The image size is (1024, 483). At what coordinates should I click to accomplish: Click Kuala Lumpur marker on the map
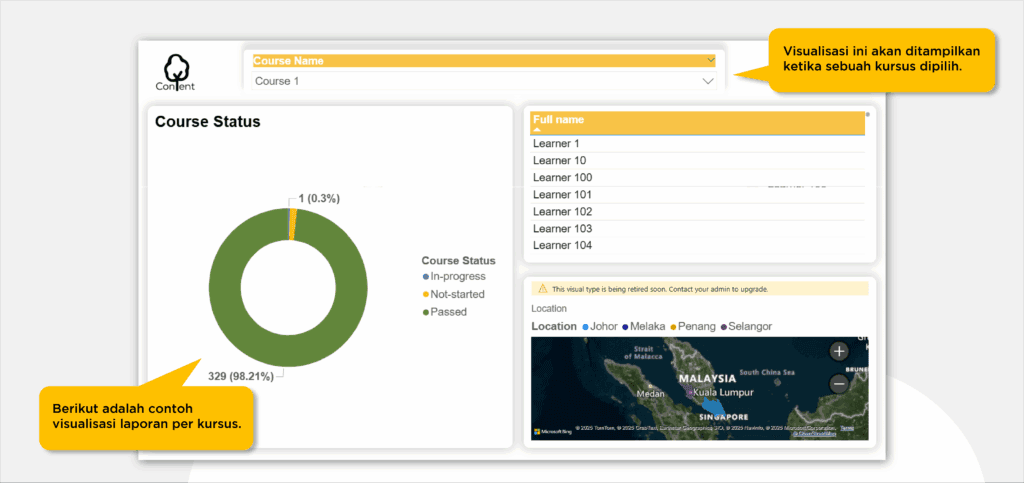[x=690, y=393]
